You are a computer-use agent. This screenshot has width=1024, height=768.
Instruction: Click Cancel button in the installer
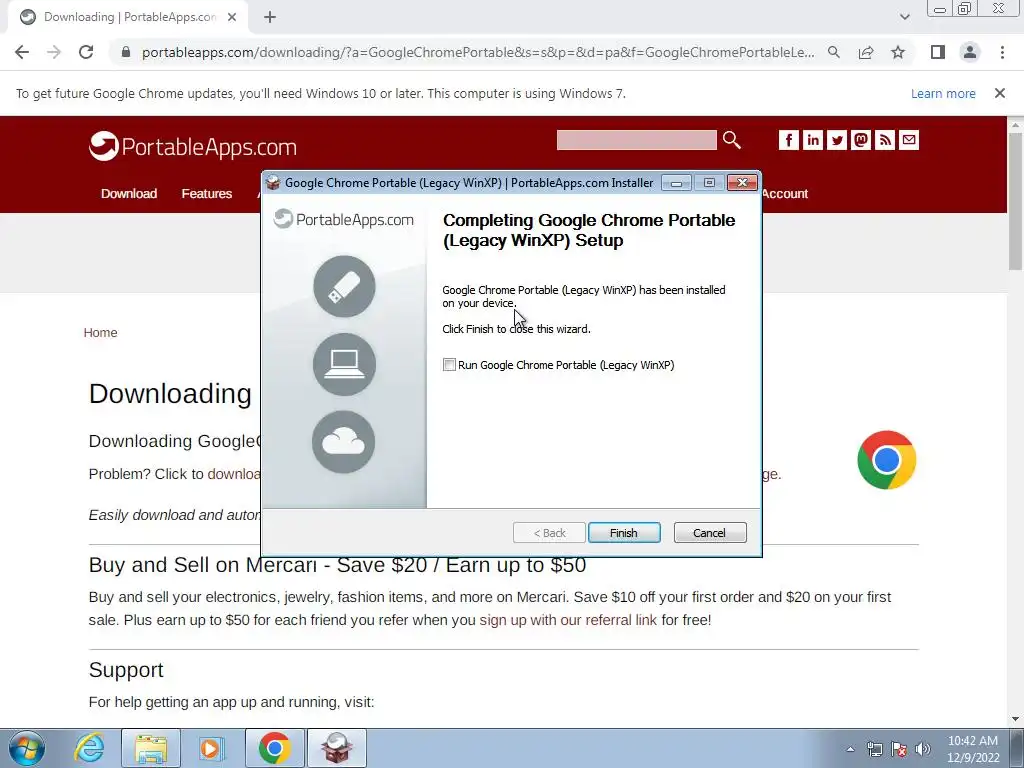pos(709,533)
